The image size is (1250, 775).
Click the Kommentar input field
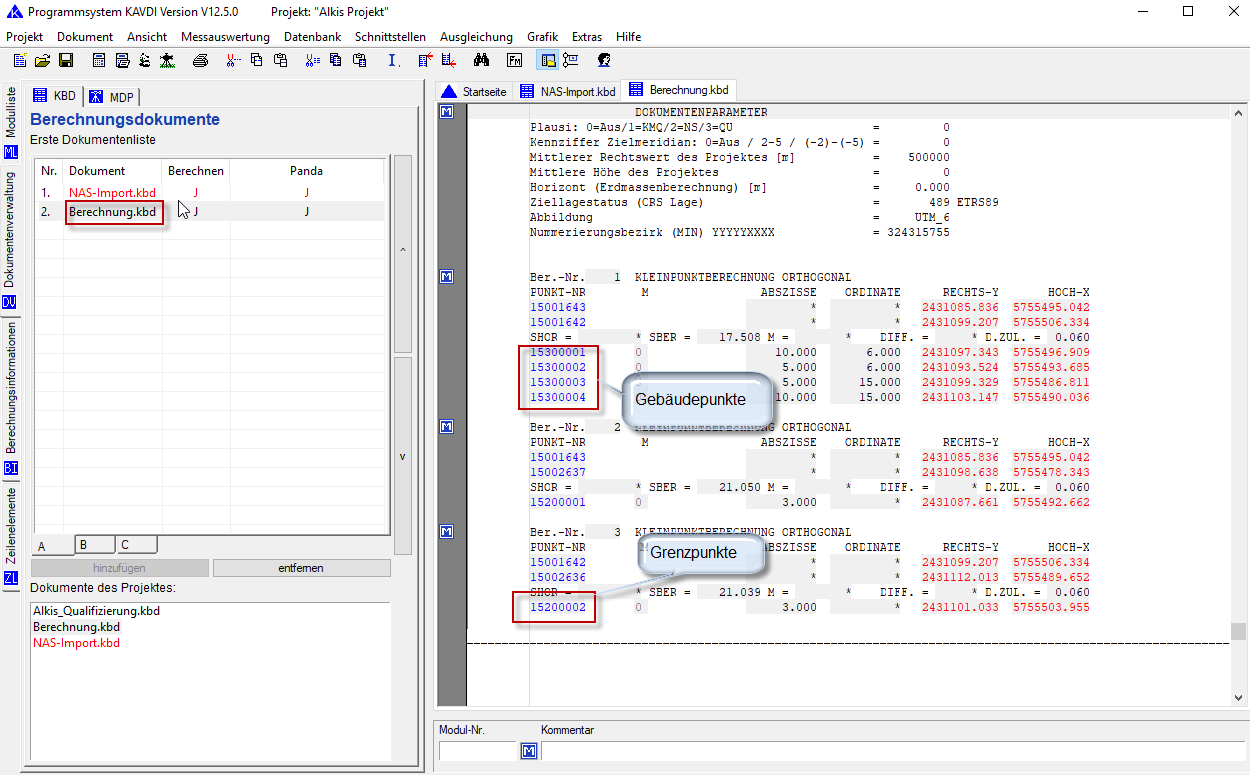890,751
